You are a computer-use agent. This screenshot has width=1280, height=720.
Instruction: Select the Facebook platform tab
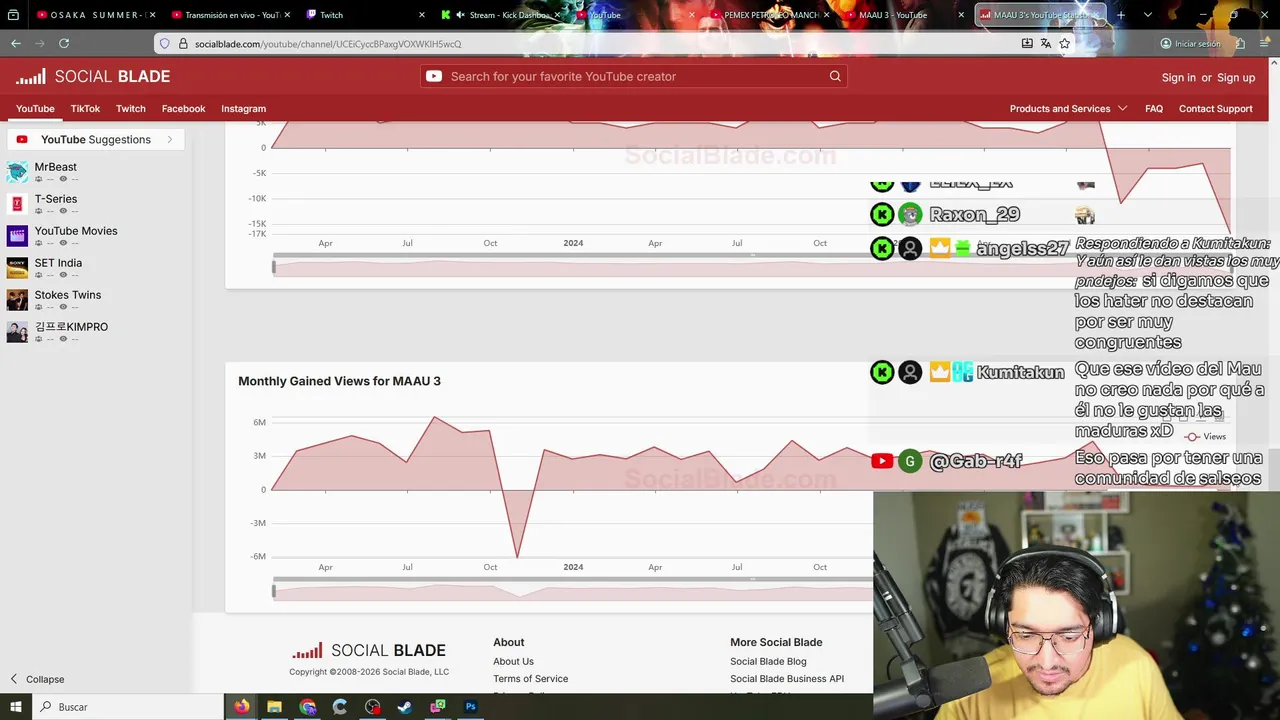(183, 109)
